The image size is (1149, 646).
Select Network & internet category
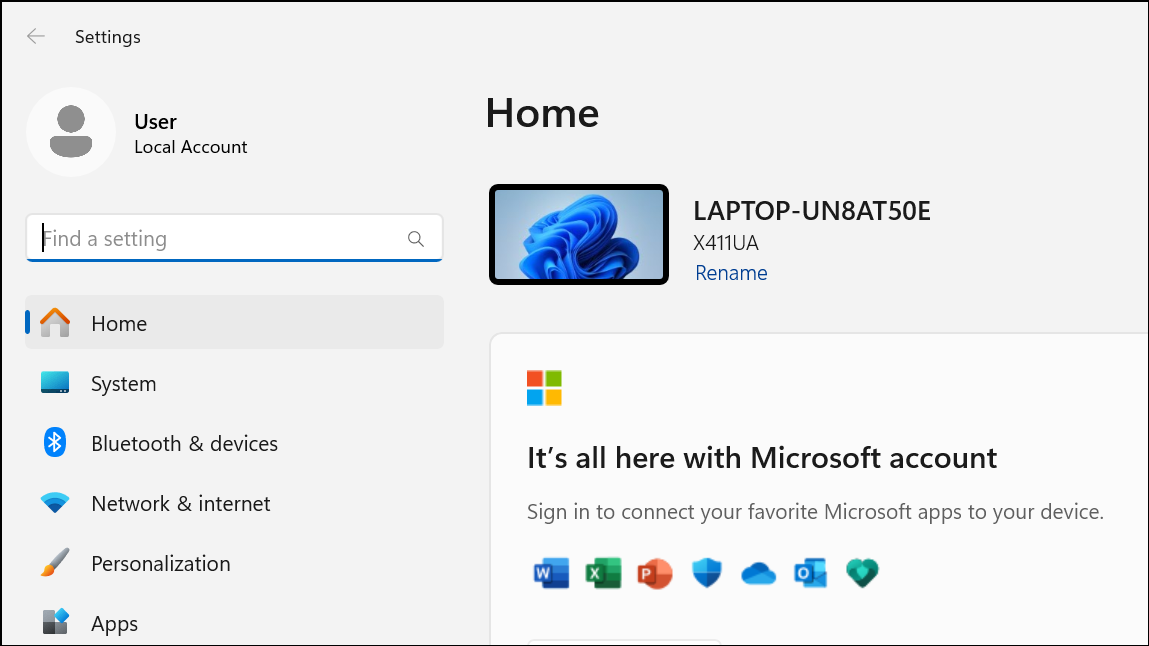click(234, 503)
